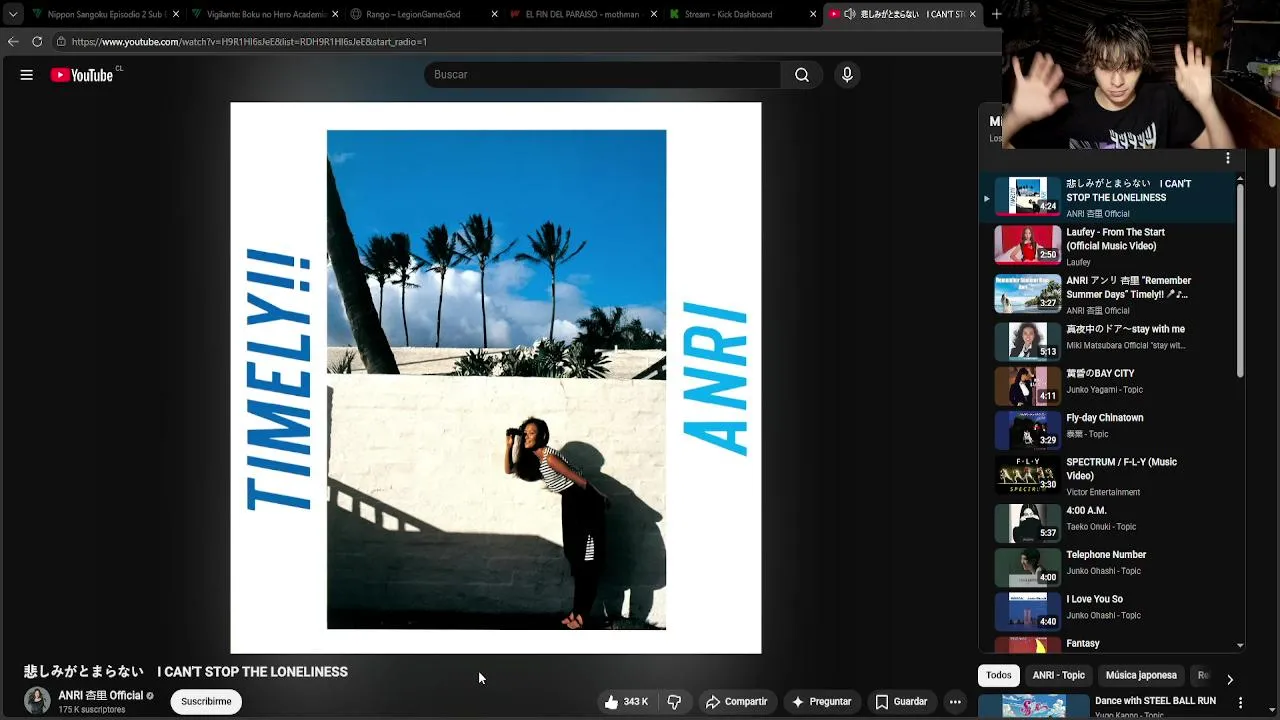
Task: Select the ANRI - Topic filter chip
Action: tap(1058, 675)
